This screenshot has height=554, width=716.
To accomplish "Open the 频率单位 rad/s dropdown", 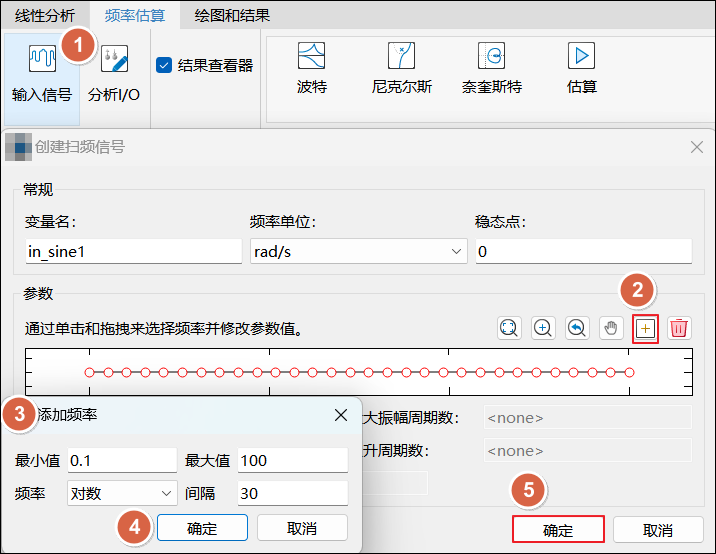I will pyautogui.click(x=358, y=251).
